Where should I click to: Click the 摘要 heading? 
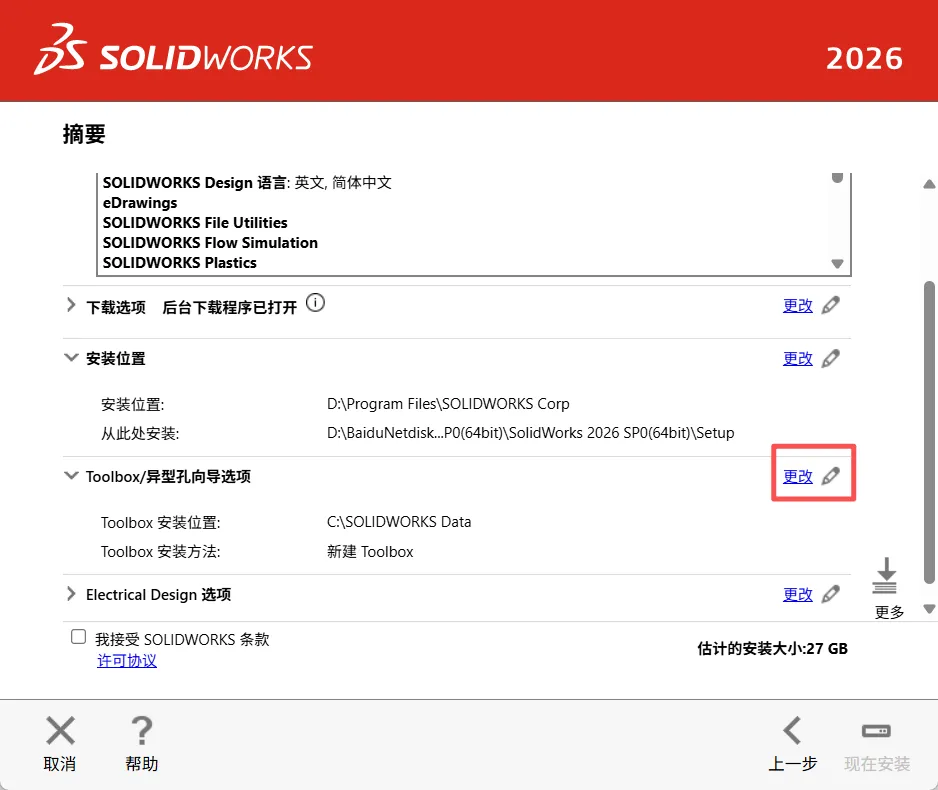point(84,134)
